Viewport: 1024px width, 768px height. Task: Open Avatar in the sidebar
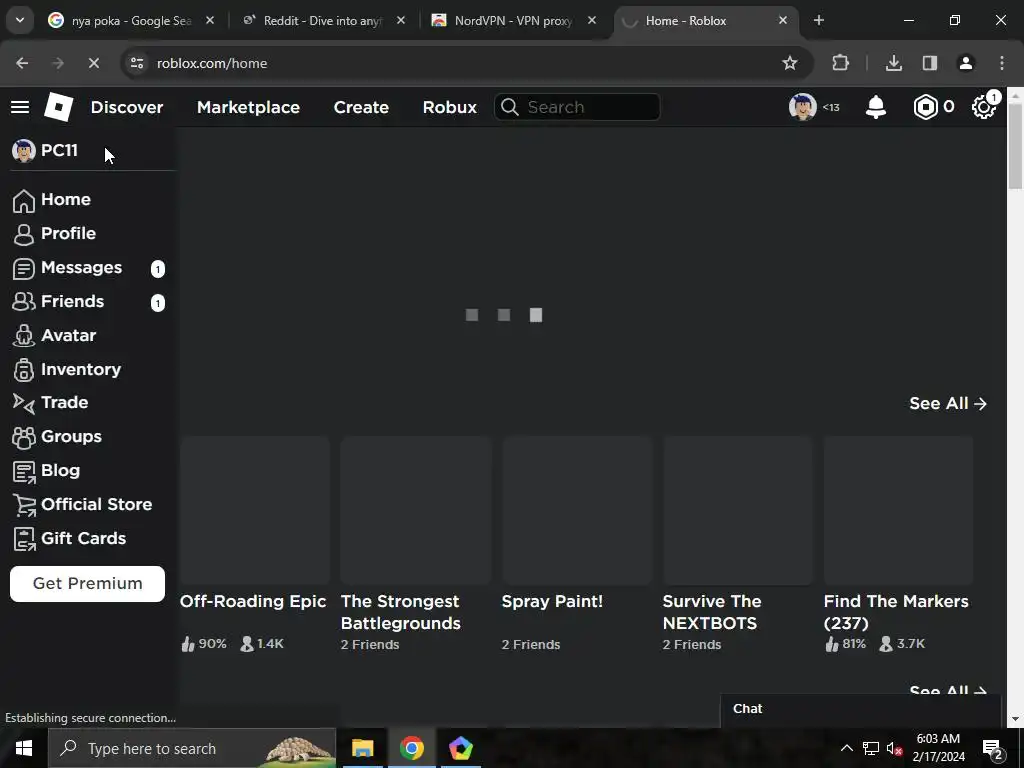tap(54, 336)
